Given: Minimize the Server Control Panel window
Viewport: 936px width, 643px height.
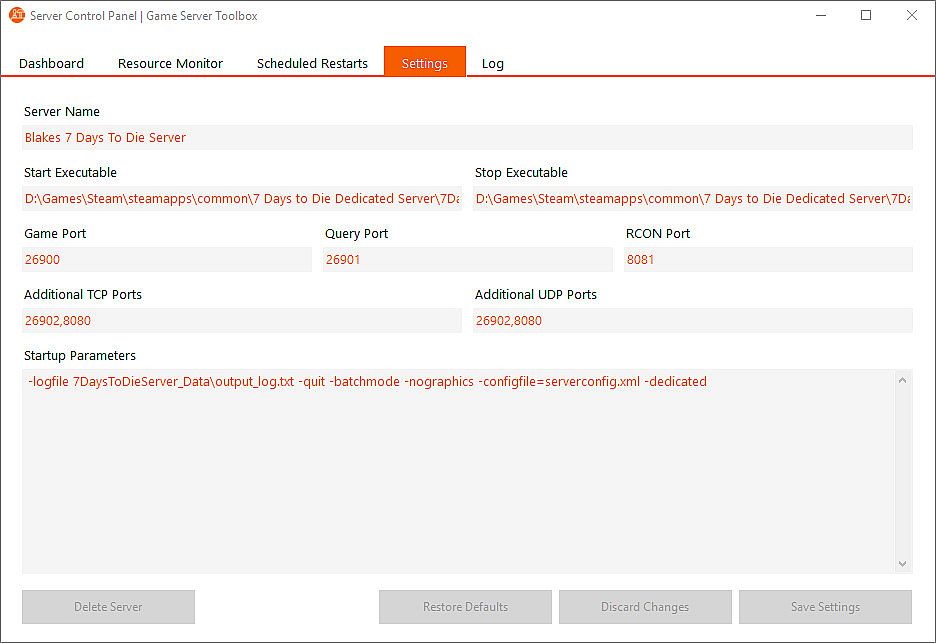Looking at the screenshot, I should (821, 15).
